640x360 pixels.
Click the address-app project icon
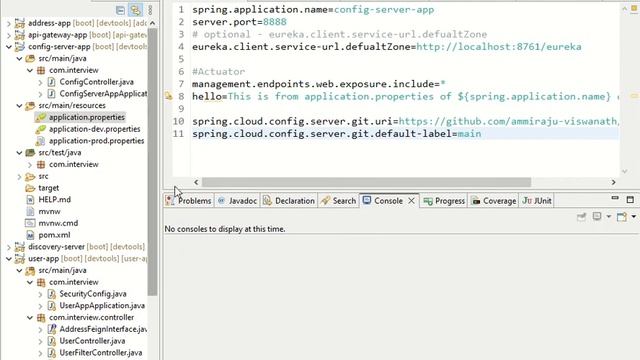click(20, 23)
